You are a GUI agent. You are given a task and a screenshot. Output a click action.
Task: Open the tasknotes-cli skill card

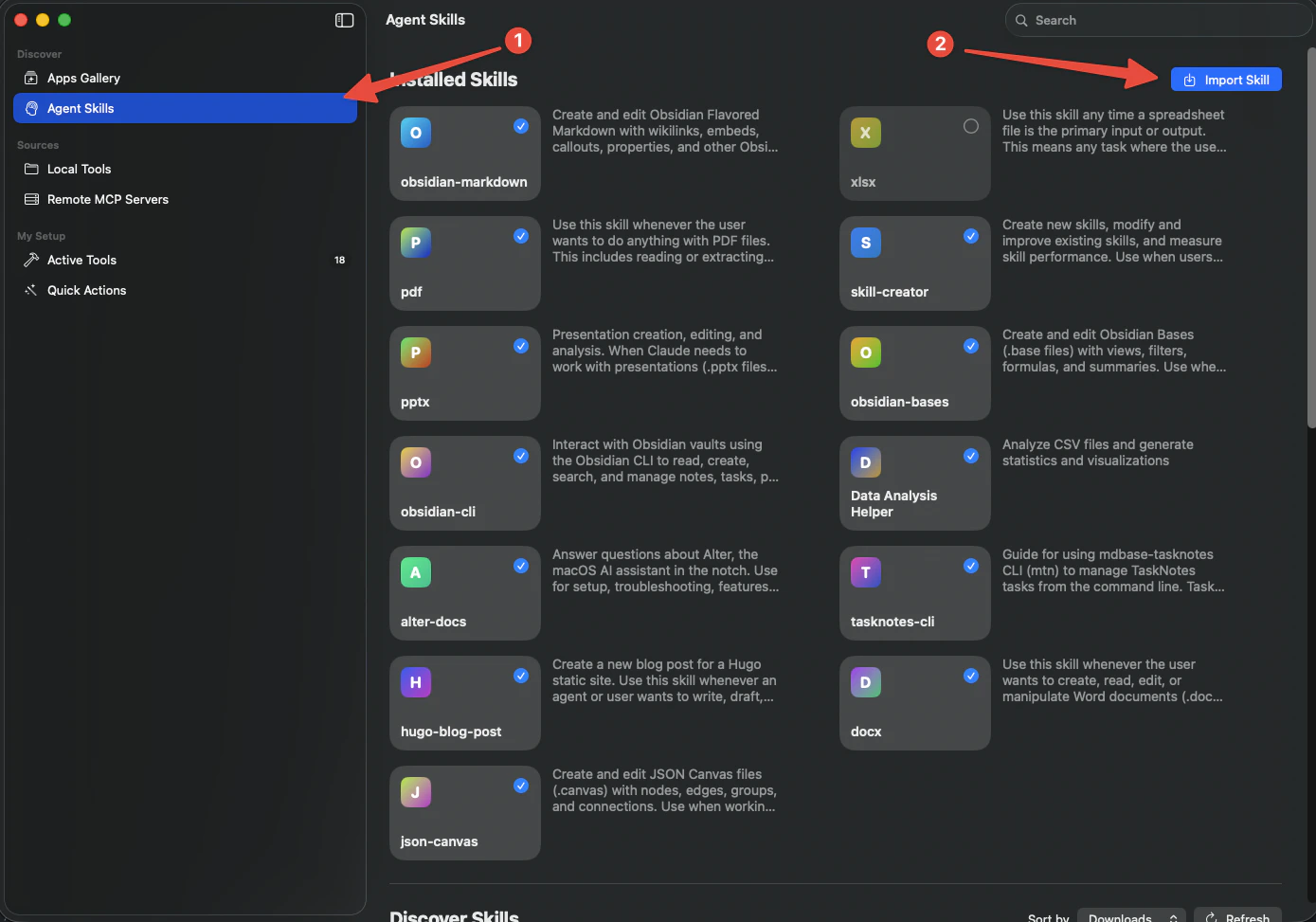click(915, 593)
